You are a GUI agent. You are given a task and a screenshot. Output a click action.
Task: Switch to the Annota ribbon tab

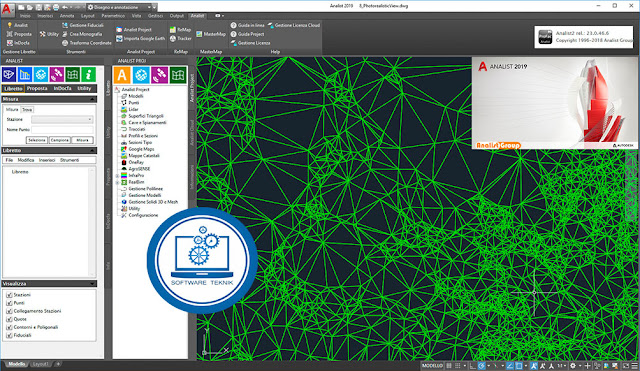67,16
